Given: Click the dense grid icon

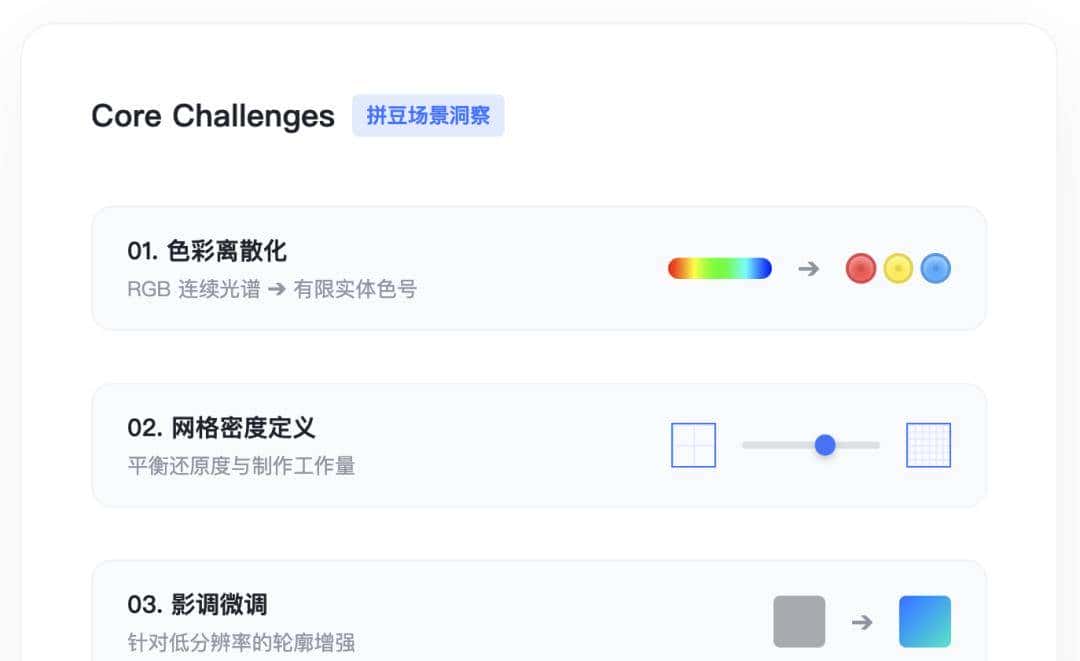Looking at the screenshot, I should click(927, 445).
